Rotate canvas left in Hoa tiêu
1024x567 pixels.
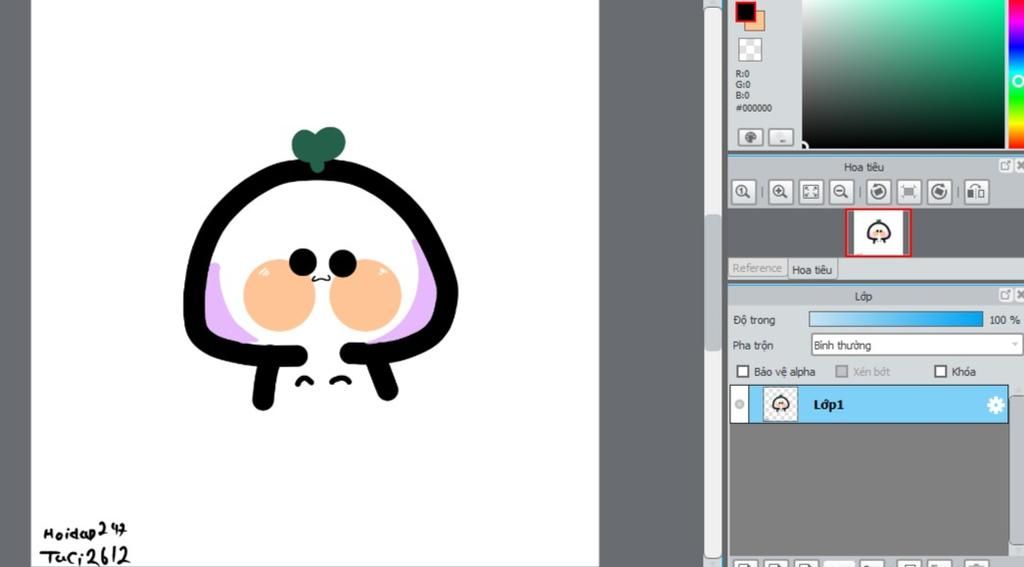click(878, 191)
